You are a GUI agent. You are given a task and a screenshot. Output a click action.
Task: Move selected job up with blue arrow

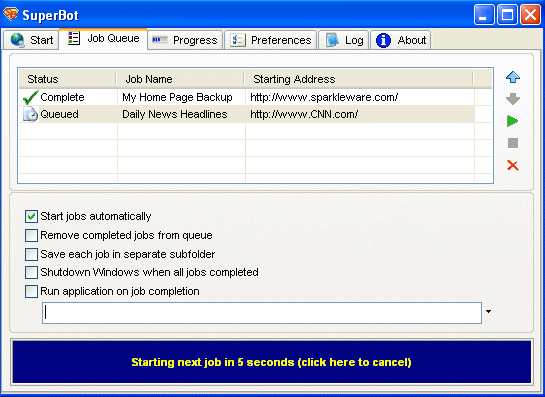pyautogui.click(x=513, y=77)
